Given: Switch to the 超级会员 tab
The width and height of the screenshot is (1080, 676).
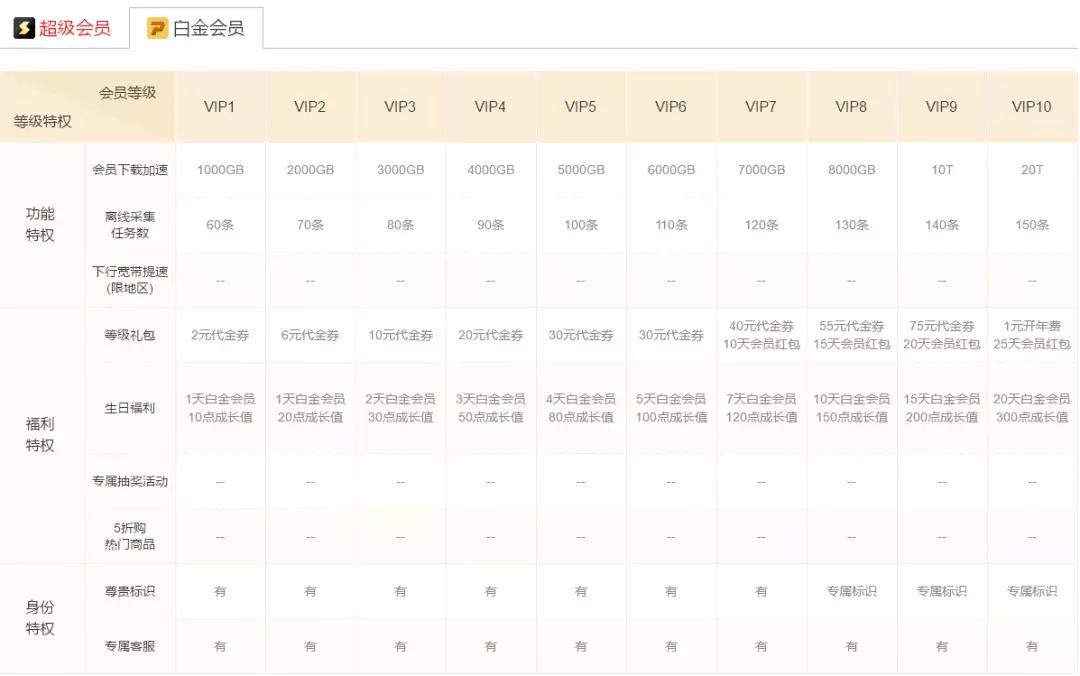Looking at the screenshot, I should tap(72, 28).
